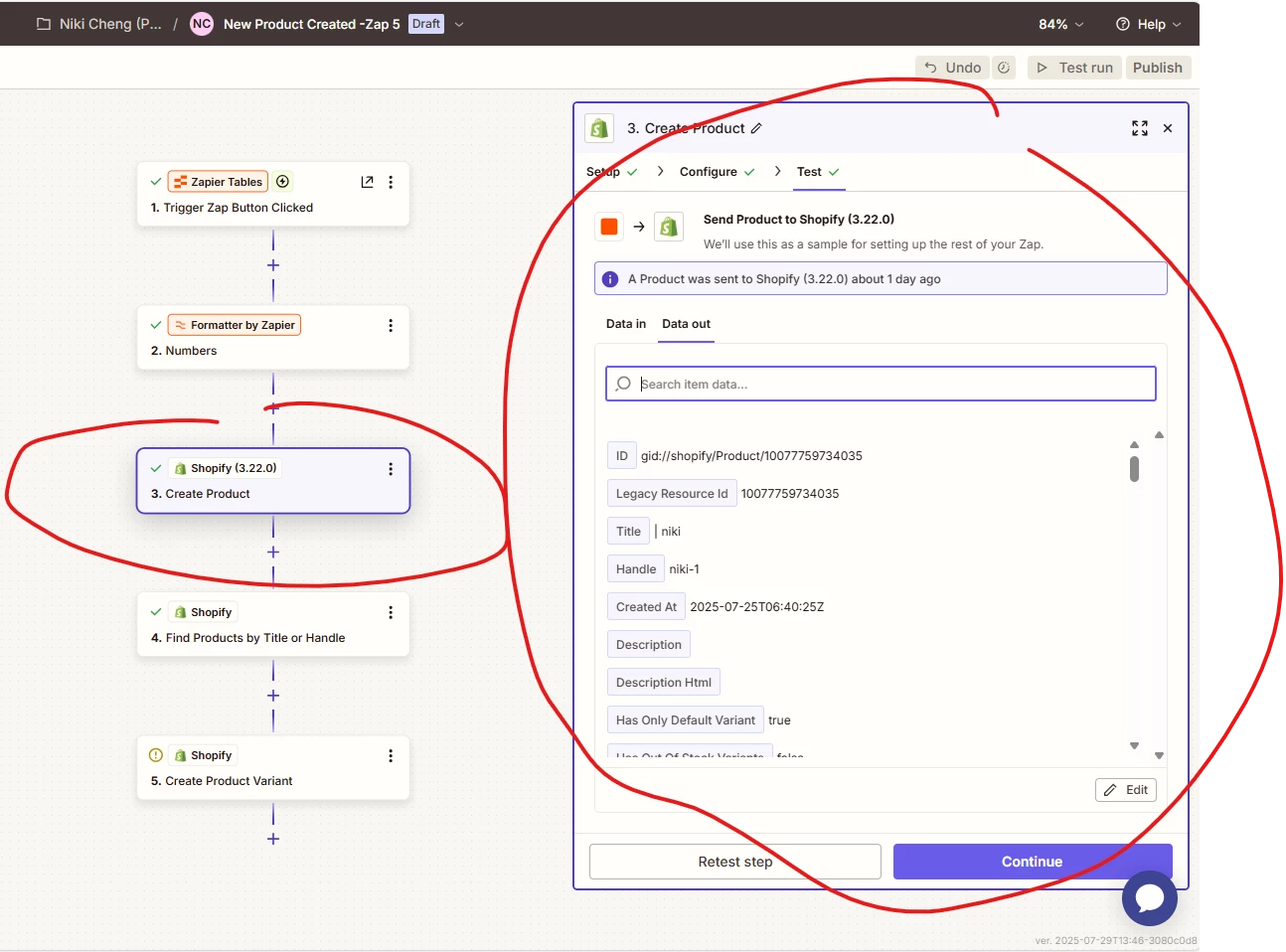Rename step with the pencil icon

[756, 128]
